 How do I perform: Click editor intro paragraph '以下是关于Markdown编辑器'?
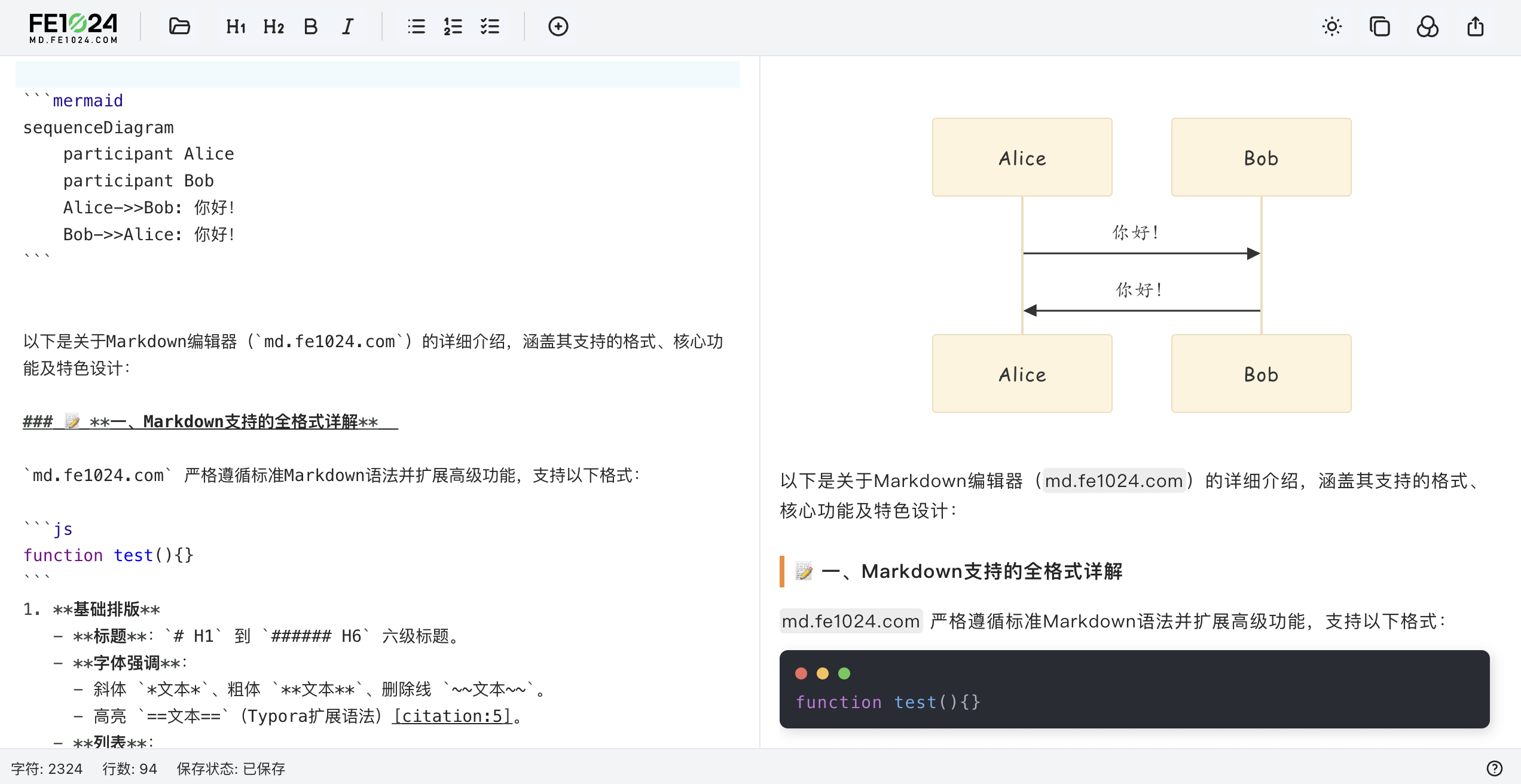373,354
